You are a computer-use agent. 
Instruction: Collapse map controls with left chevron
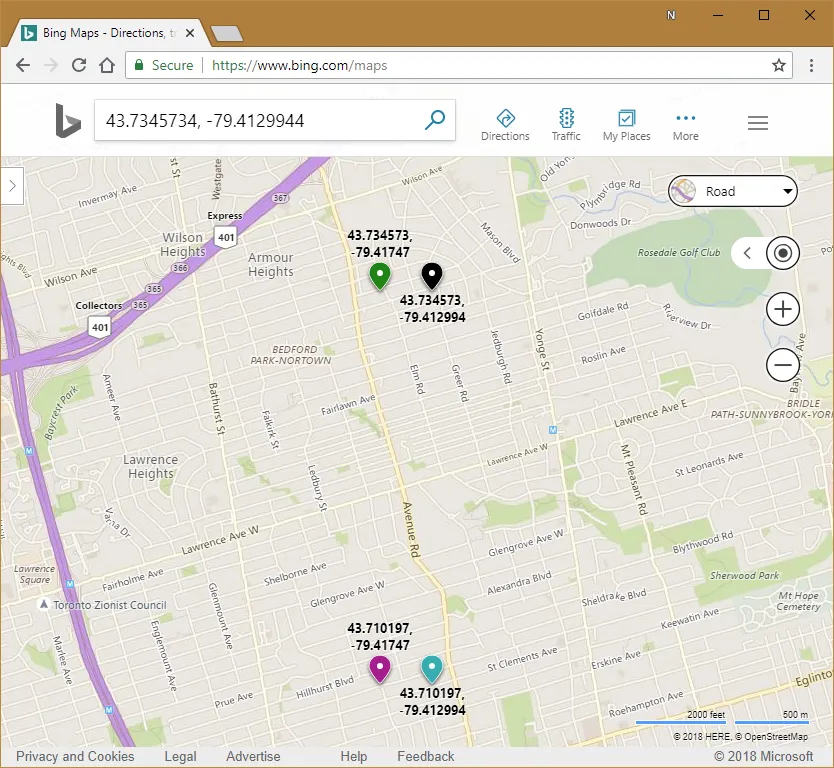click(x=747, y=253)
